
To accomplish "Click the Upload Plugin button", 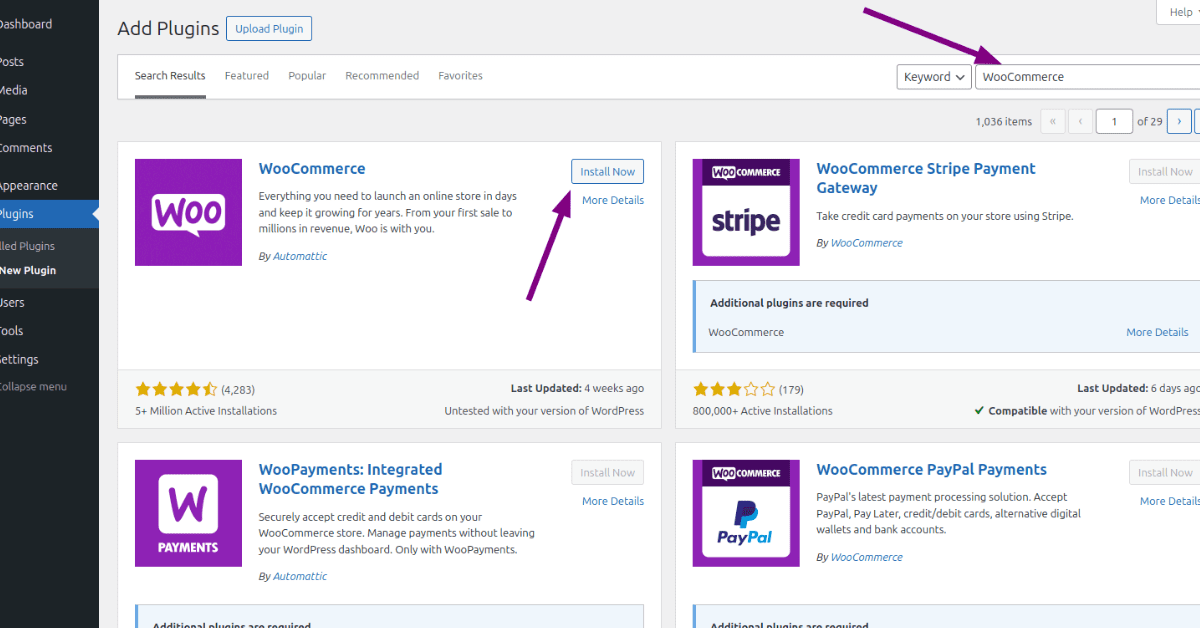I will tap(269, 29).
